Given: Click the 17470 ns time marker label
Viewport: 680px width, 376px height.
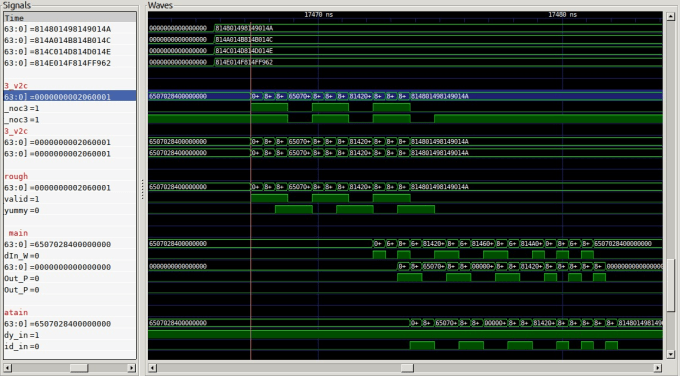Looking at the screenshot, I should 319,15.
